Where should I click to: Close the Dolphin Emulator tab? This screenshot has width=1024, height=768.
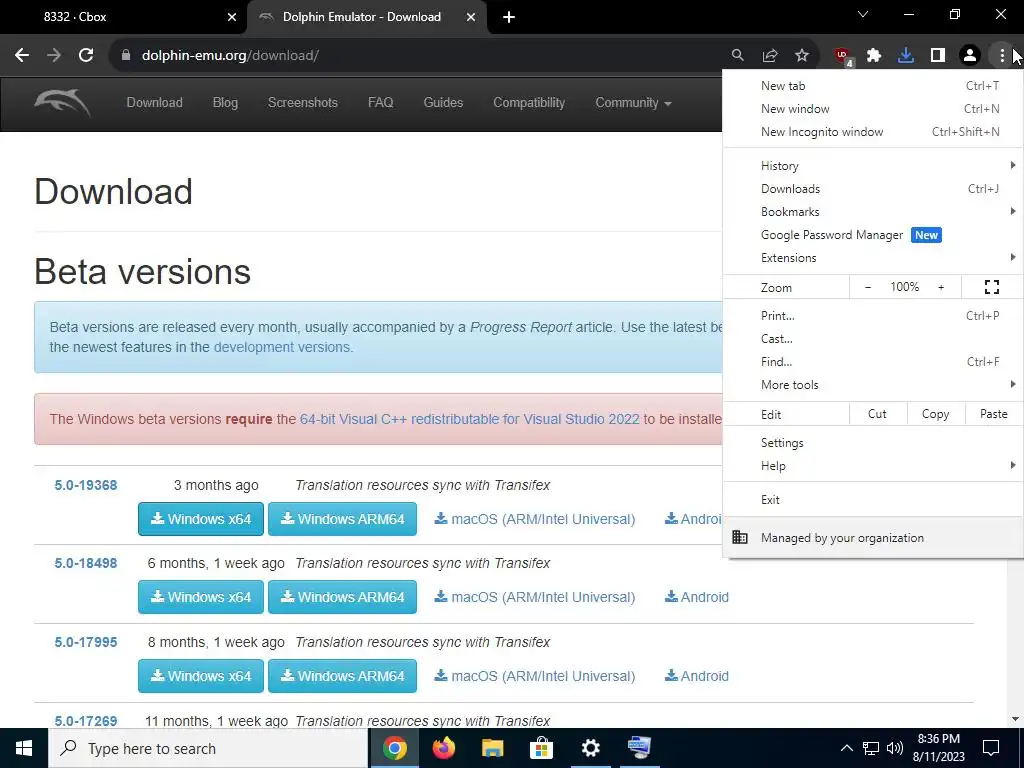[471, 18]
